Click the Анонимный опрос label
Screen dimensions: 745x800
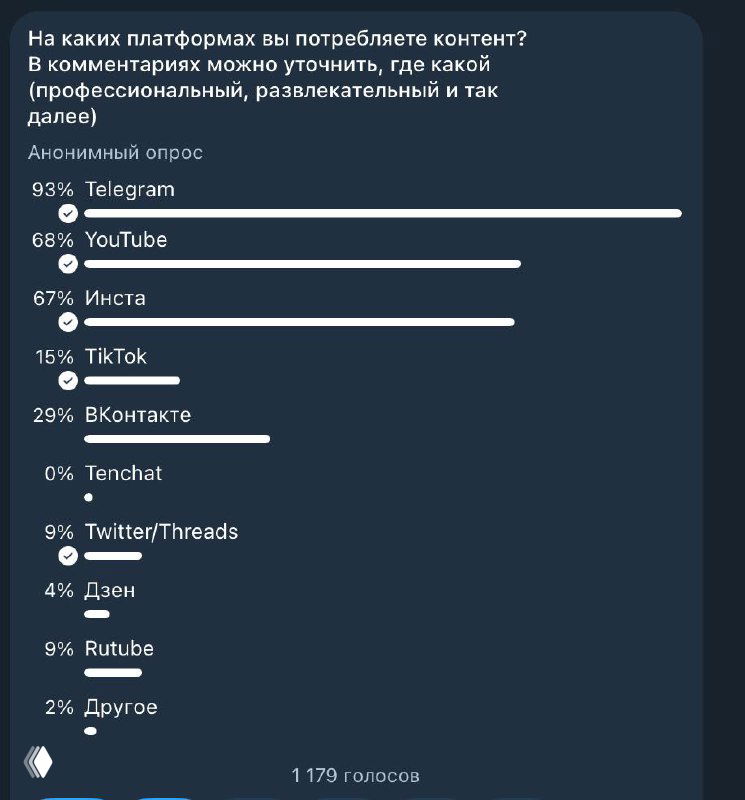115,152
